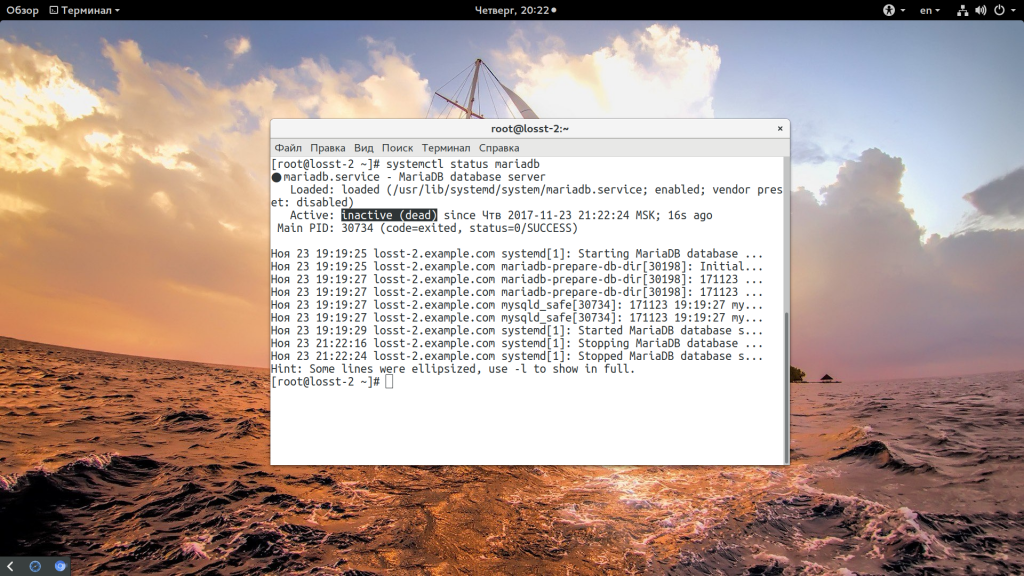Collapse the tray with the left arrow
This screenshot has width=1024, height=576.
tap(10, 566)
